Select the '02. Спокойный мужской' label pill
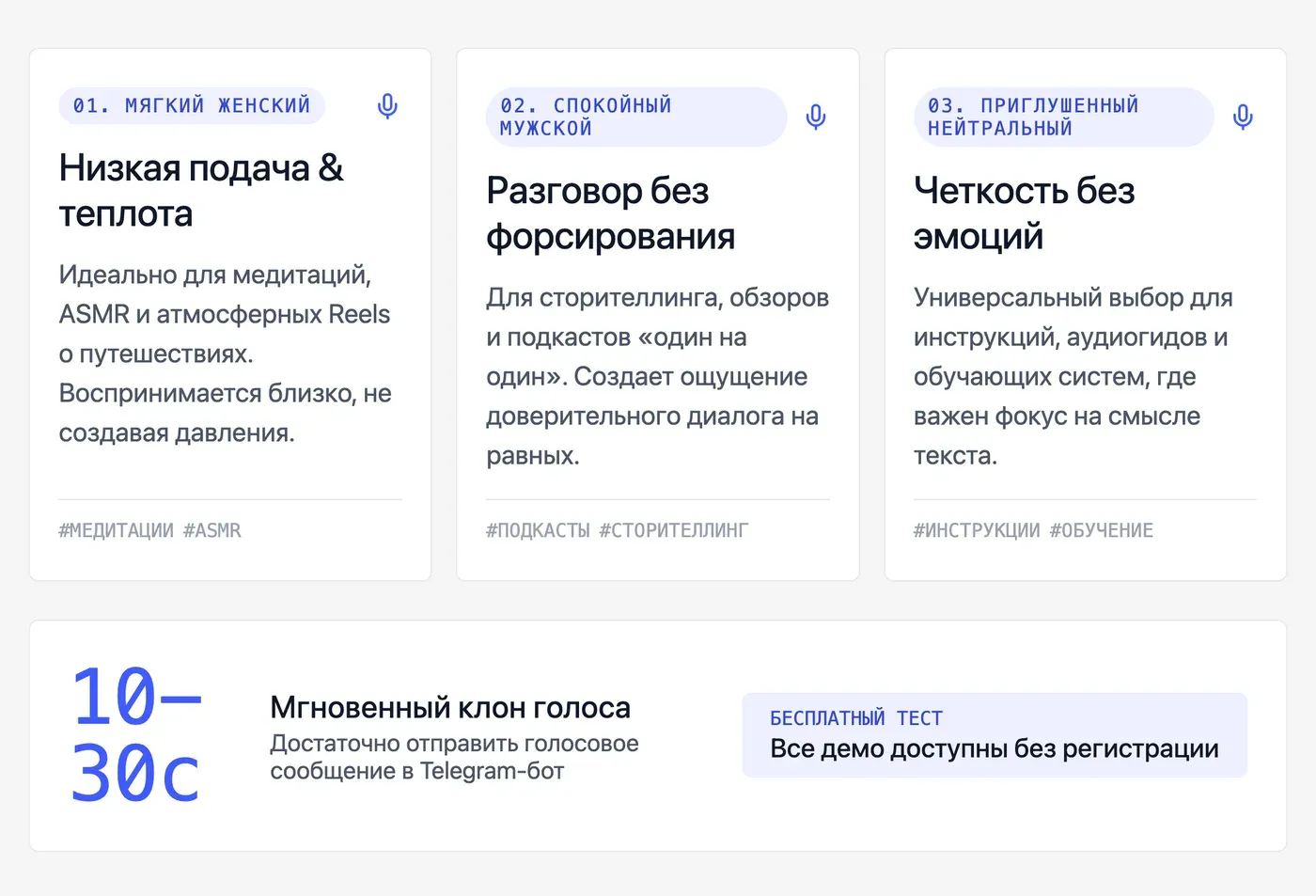1316x896 pixels. 636,117
